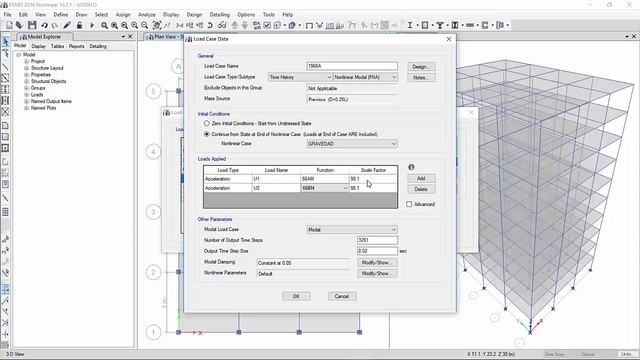Click the glasses perspective toggle icon
The width and height of the screenshot is (640, 360).
point(222,25)
